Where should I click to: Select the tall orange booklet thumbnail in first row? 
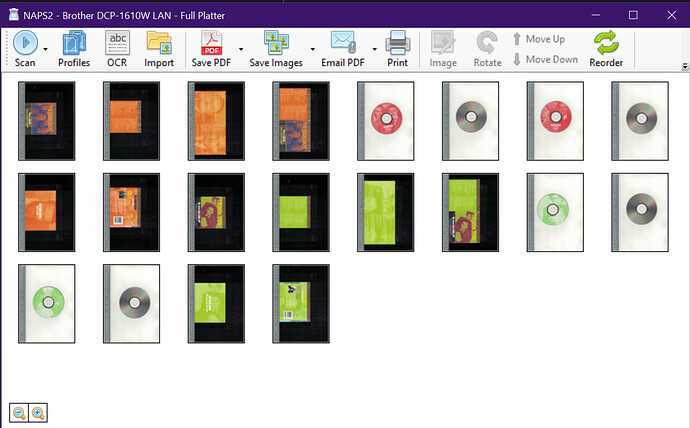(x=216, y=121)
